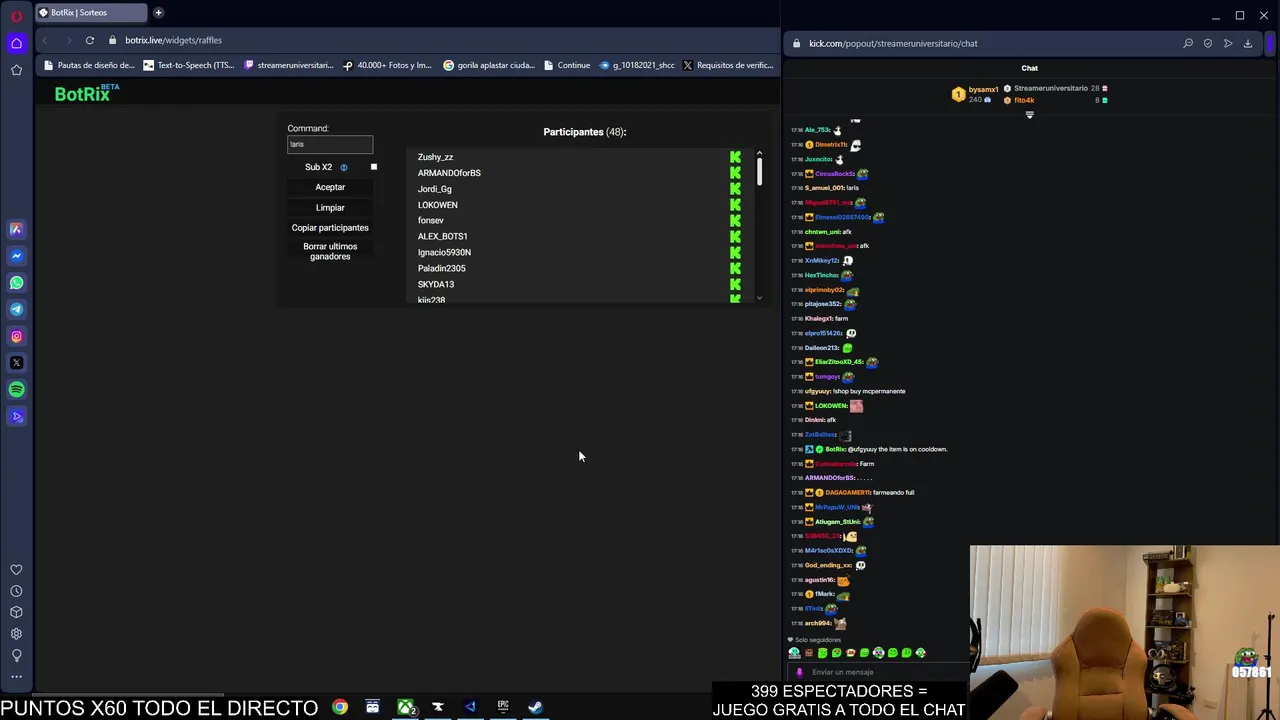Click Copiar participantes button
The image size is (1280, 720).
330,227
